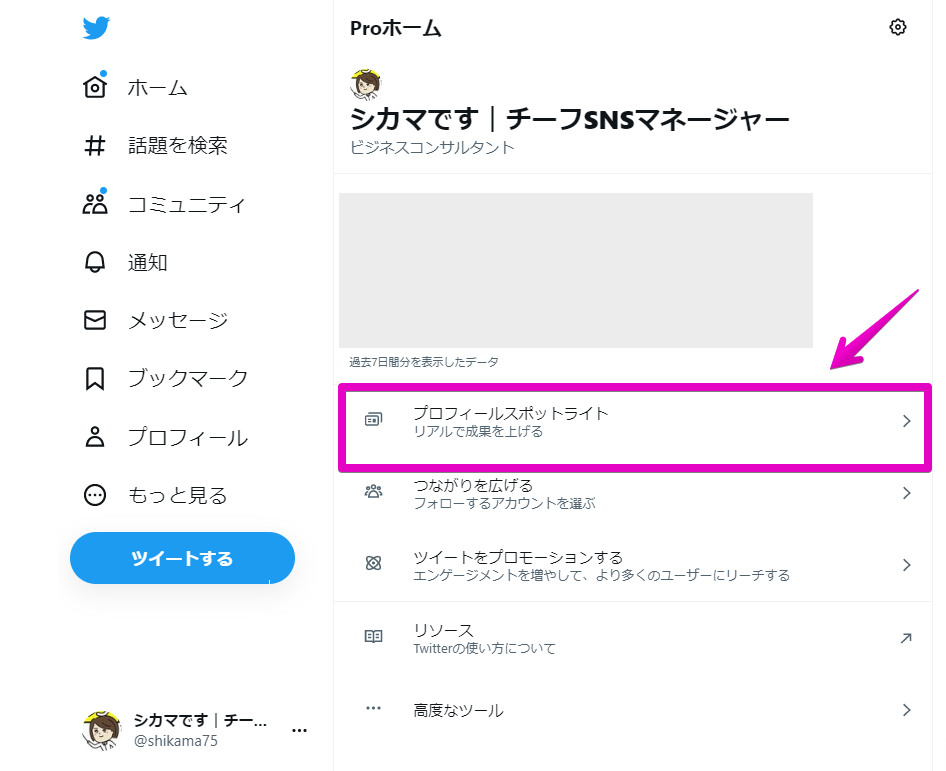This screenshot has width=946, height=771.
Task: Click the ツイートする button
Action: (x=182, y=558)
